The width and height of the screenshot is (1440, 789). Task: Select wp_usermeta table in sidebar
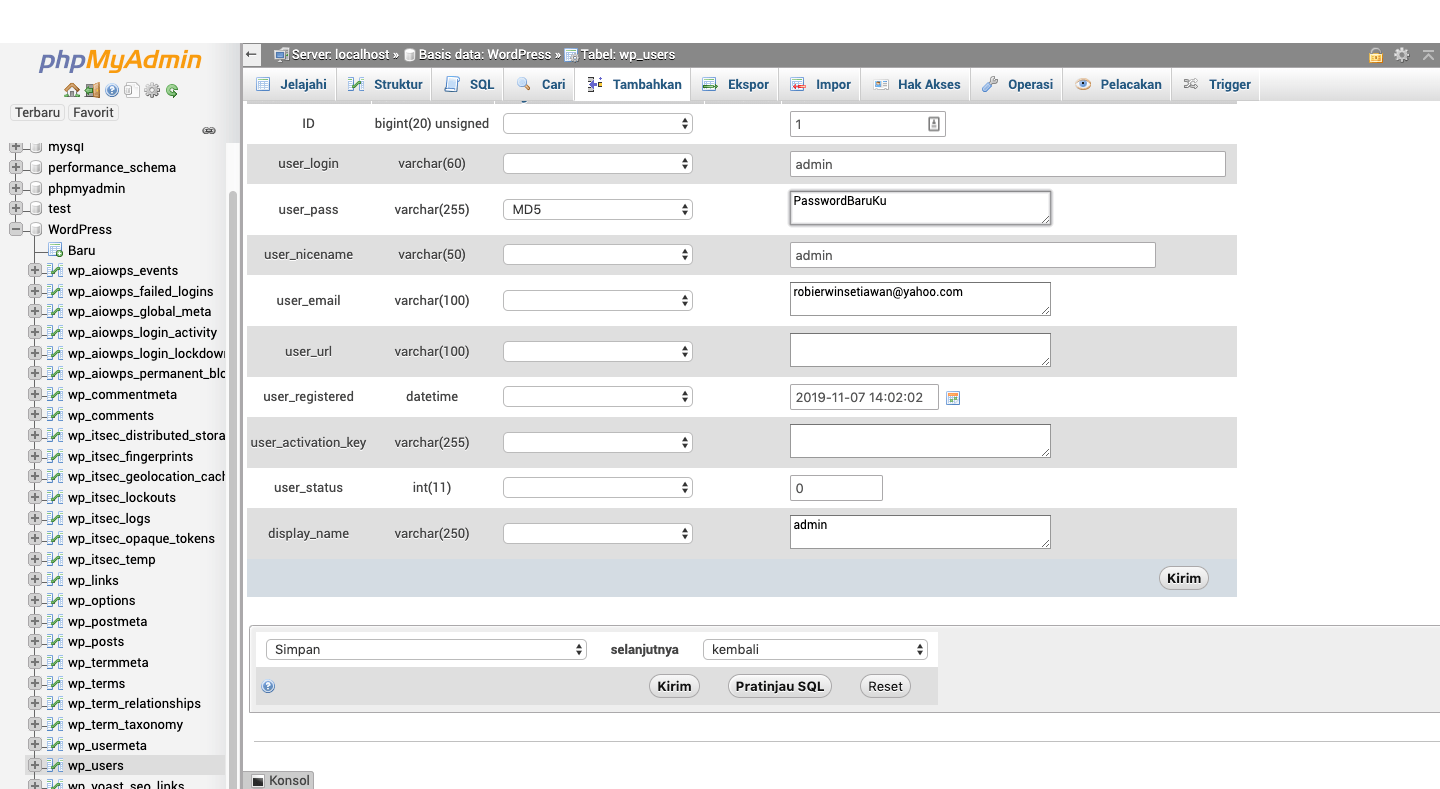click(x=107, y=745)
